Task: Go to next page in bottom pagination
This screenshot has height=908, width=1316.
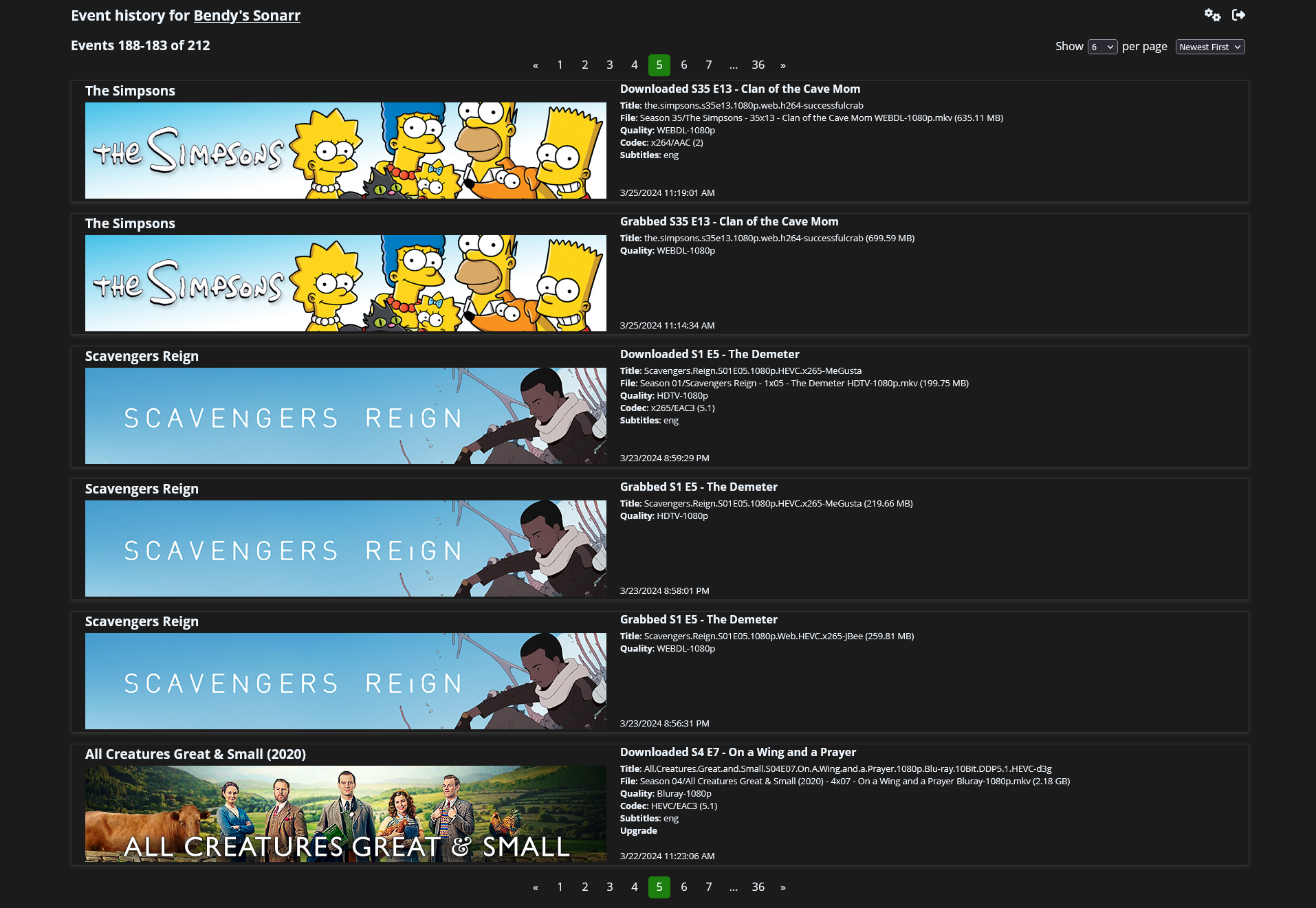Action: pos(783,887)
